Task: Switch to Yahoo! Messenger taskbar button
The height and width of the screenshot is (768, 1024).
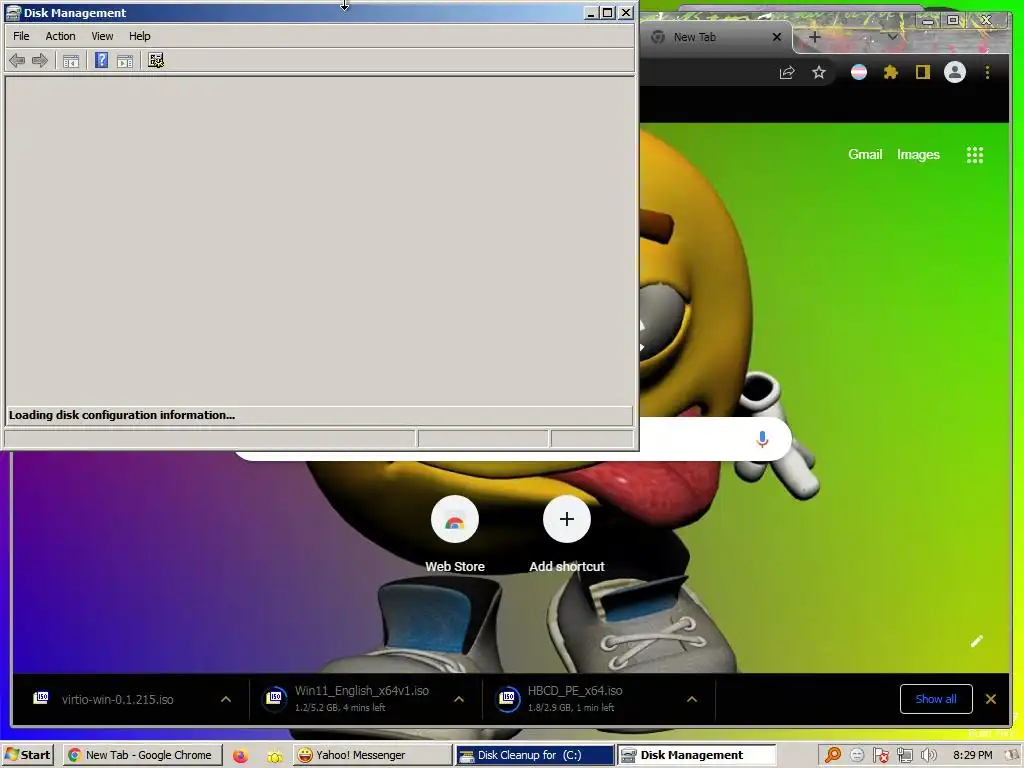Action: click(371, 755)
